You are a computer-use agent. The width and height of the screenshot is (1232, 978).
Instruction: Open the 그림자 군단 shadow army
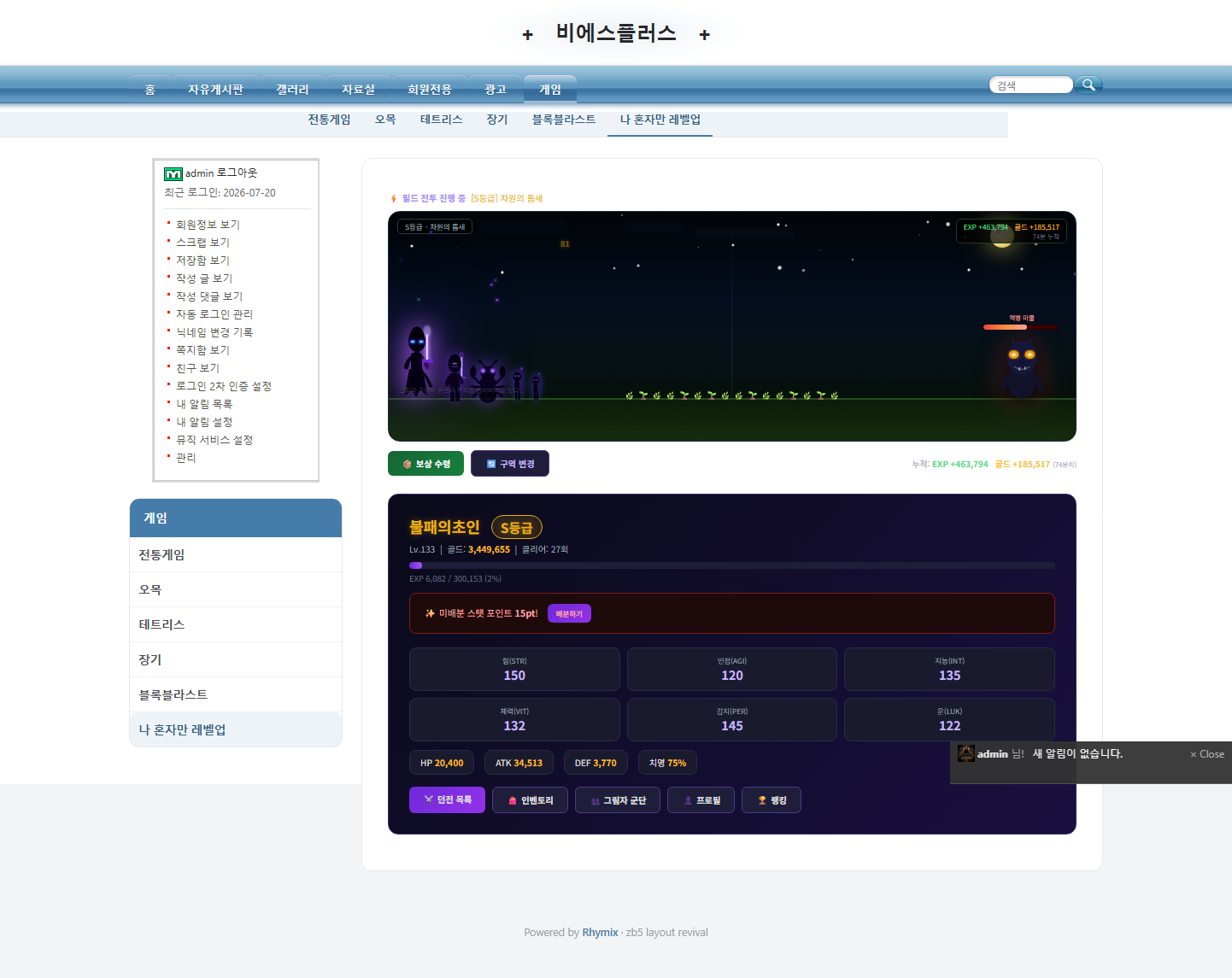click(x=618, y=799)
